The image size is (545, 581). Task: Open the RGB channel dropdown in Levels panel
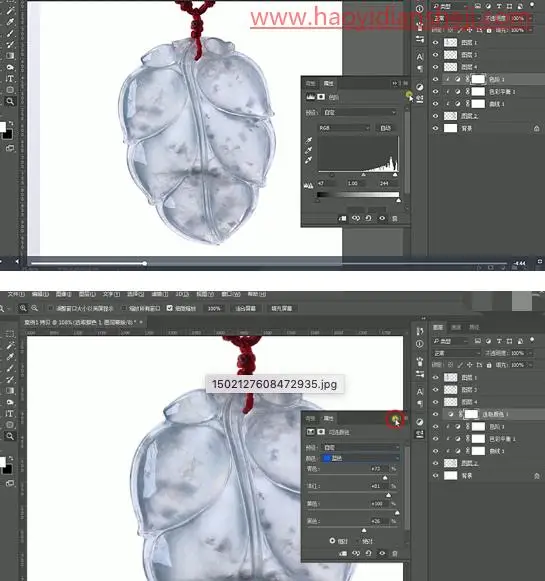coord(344,128)
